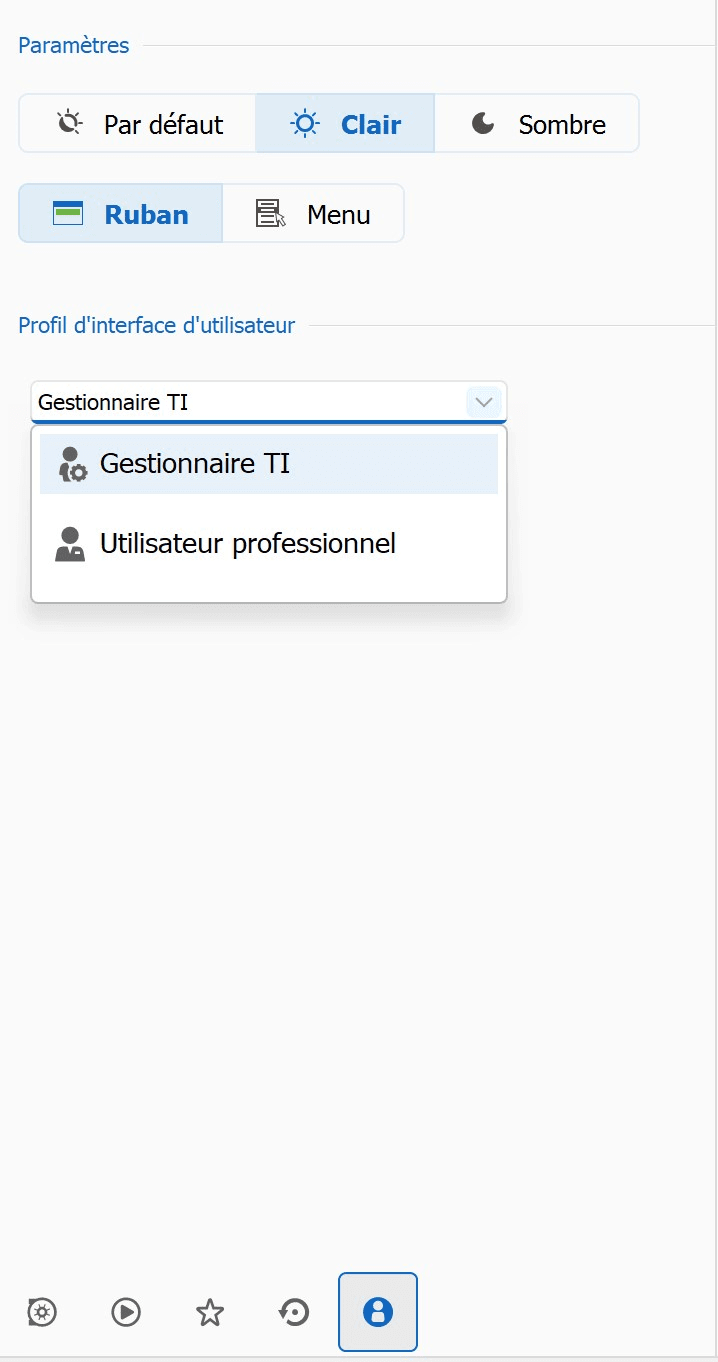This screenshot has width=718, height=1362.
Task: Click the blue user profile icon
Action: tap(378, 1312)
